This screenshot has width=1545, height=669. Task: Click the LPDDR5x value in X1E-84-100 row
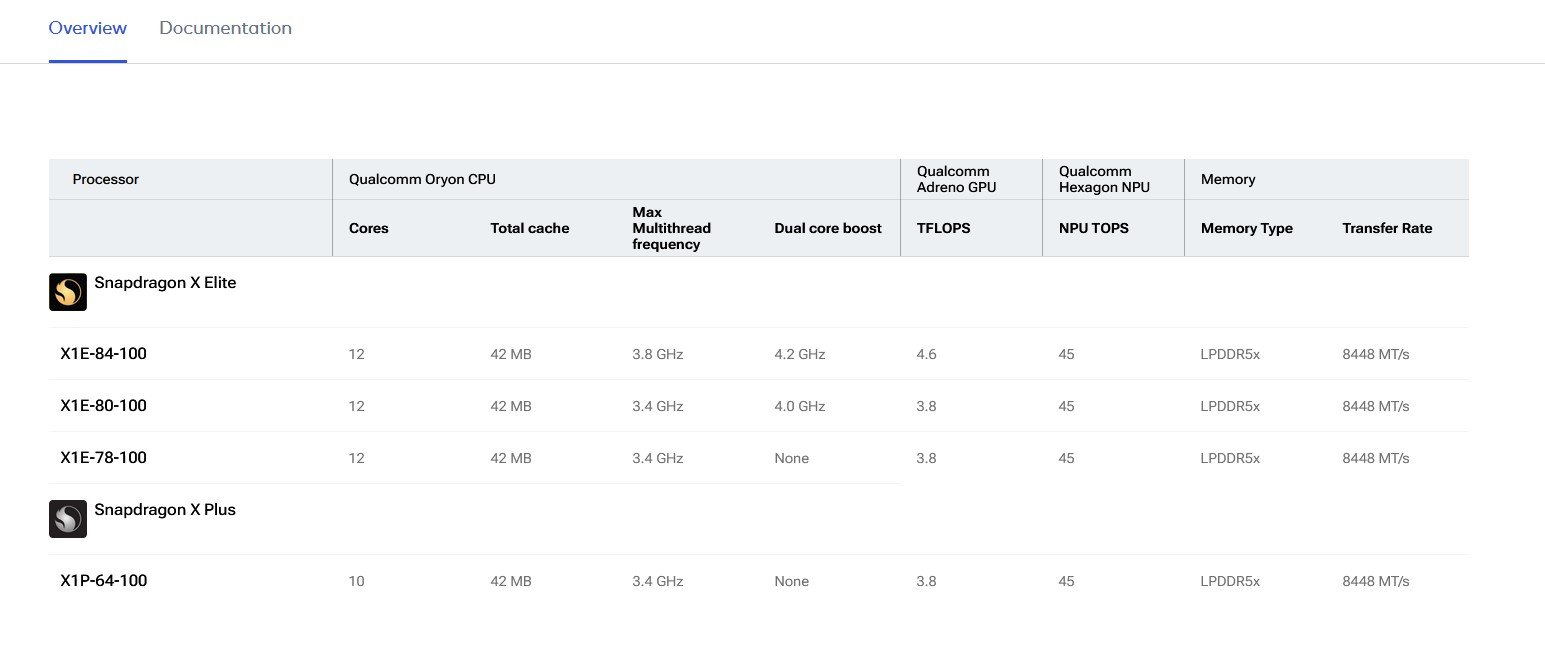(1231, 354)
